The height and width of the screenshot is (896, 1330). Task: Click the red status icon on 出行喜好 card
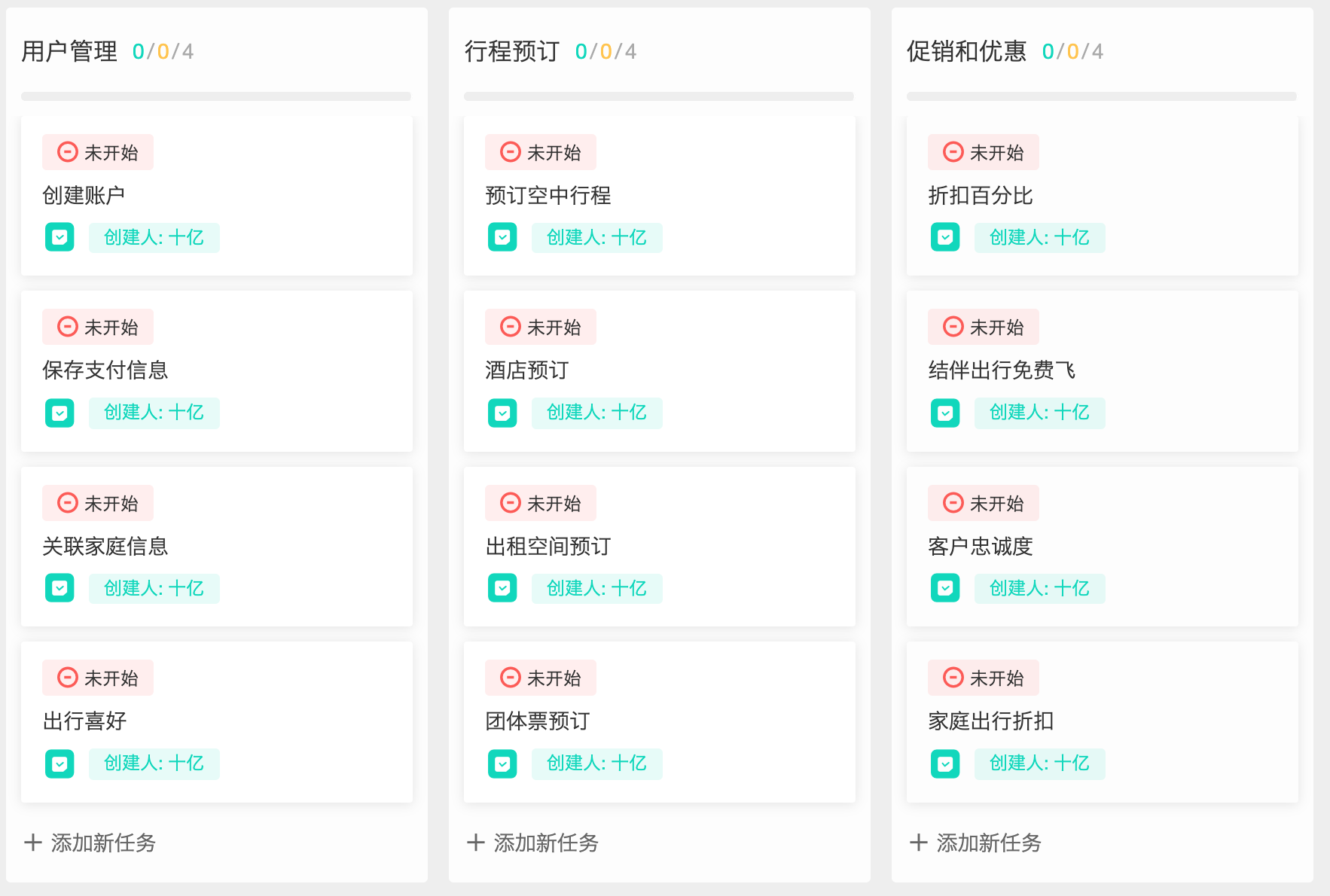pos(67,678)
